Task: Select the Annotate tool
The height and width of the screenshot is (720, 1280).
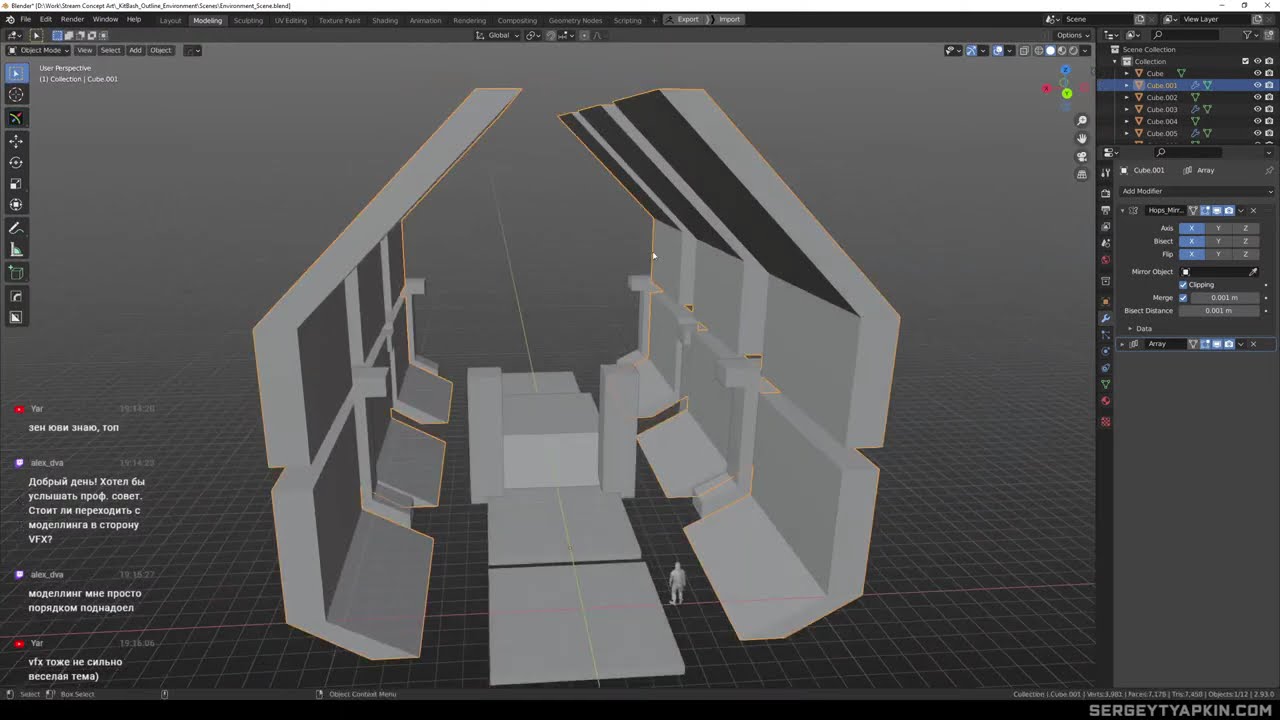Action: pos(16,229)
